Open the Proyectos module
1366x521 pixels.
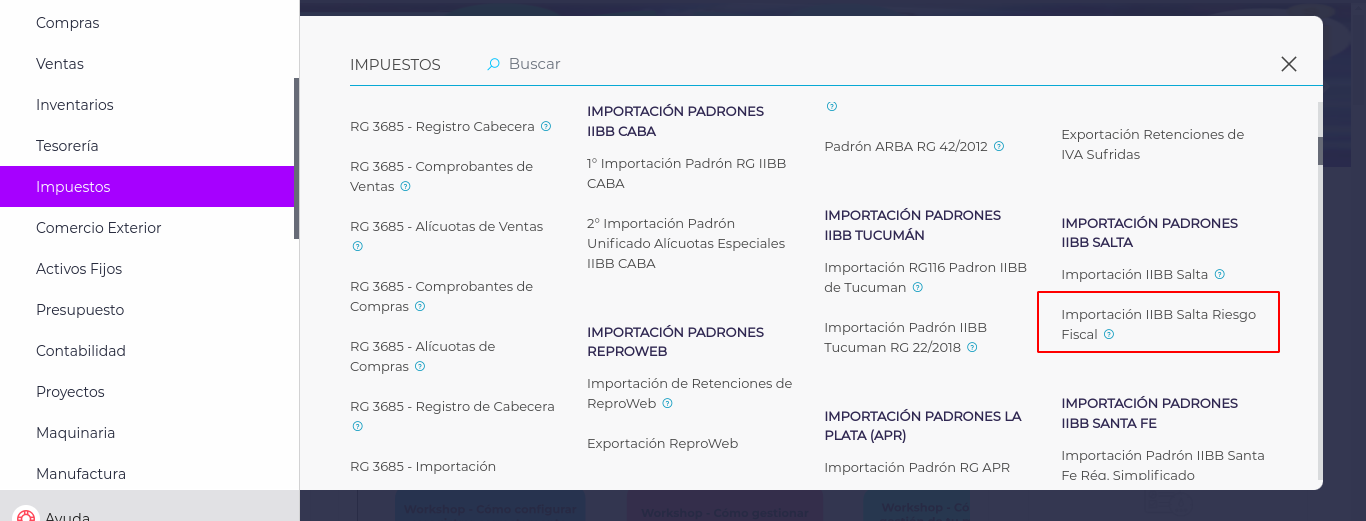point(147,392)
